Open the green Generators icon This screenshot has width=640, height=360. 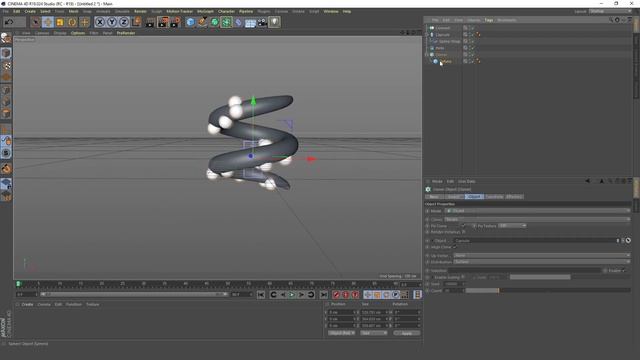point(215,22)
